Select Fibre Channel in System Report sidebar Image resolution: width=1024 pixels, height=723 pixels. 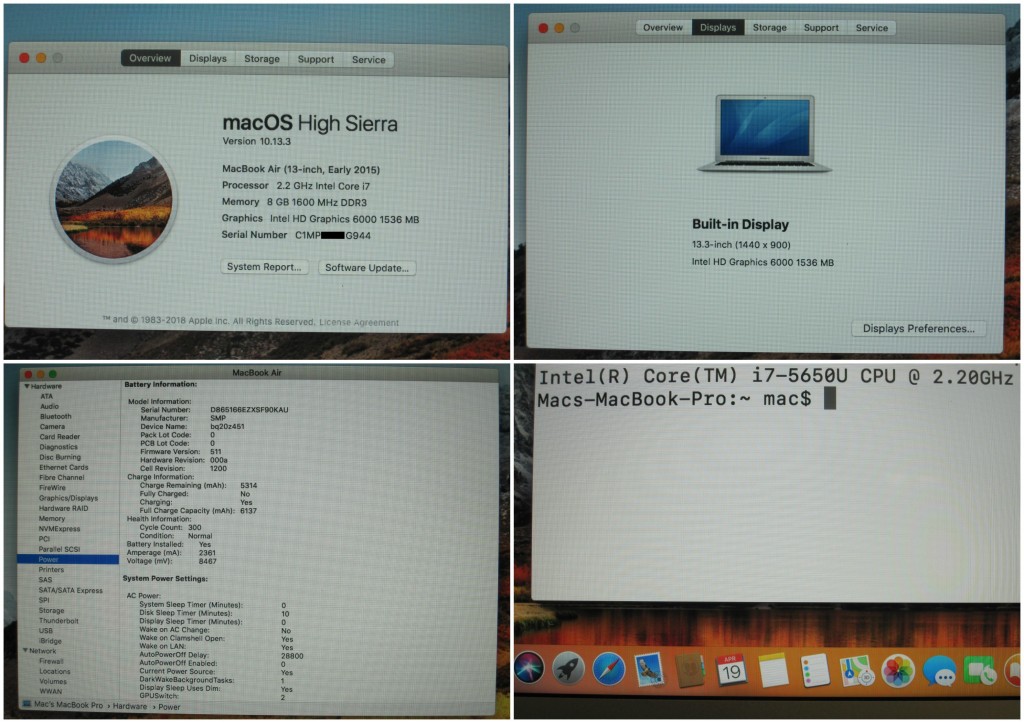pos(61,477)
